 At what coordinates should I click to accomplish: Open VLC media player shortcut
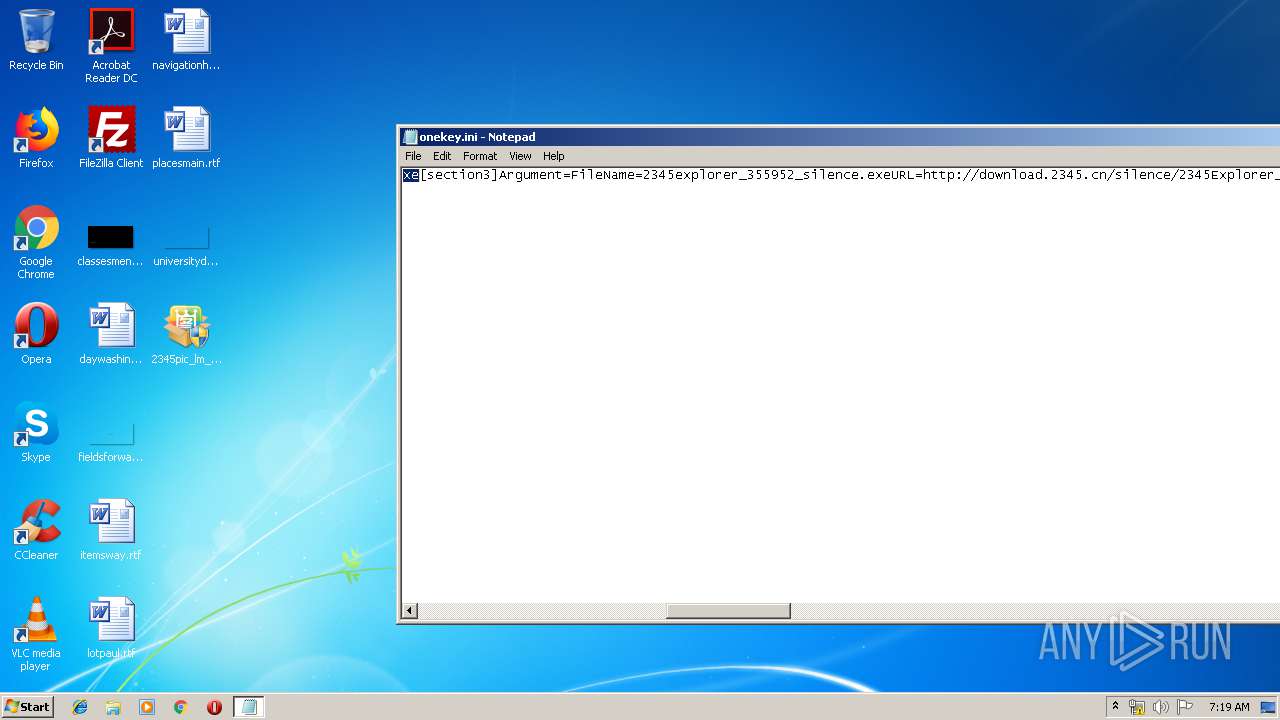tap(36, 634)
